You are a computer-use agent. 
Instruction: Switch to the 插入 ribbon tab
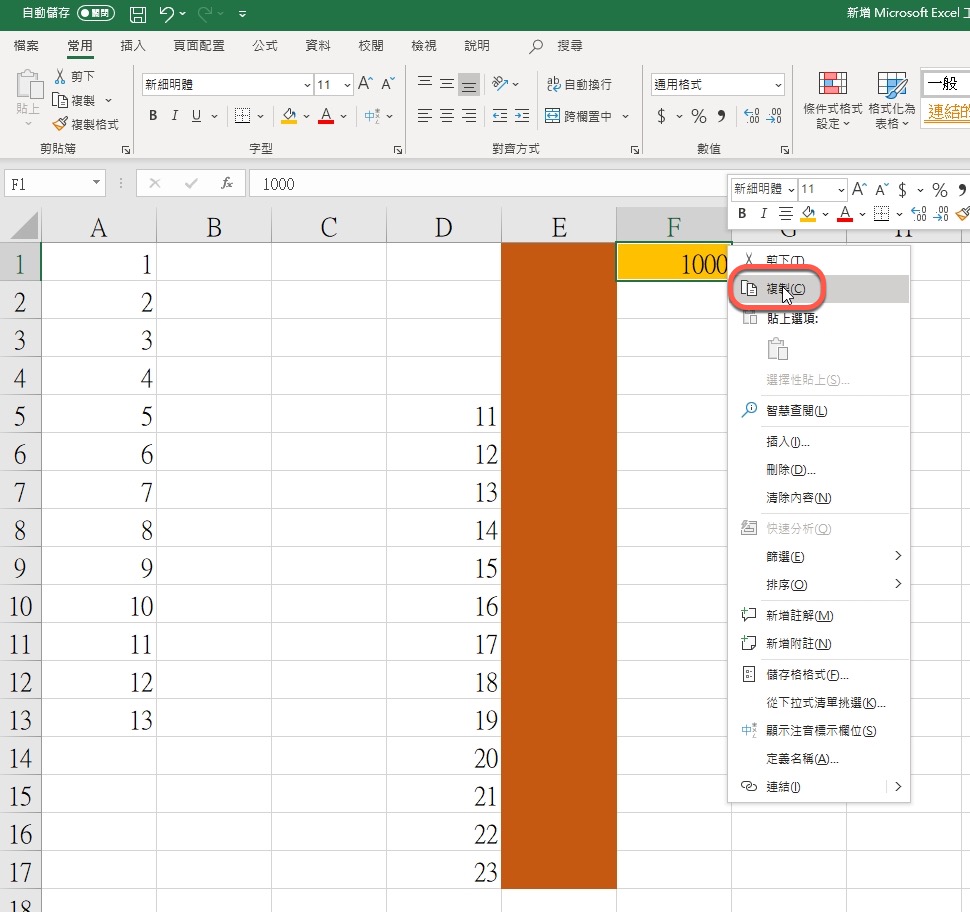[133, 46]
